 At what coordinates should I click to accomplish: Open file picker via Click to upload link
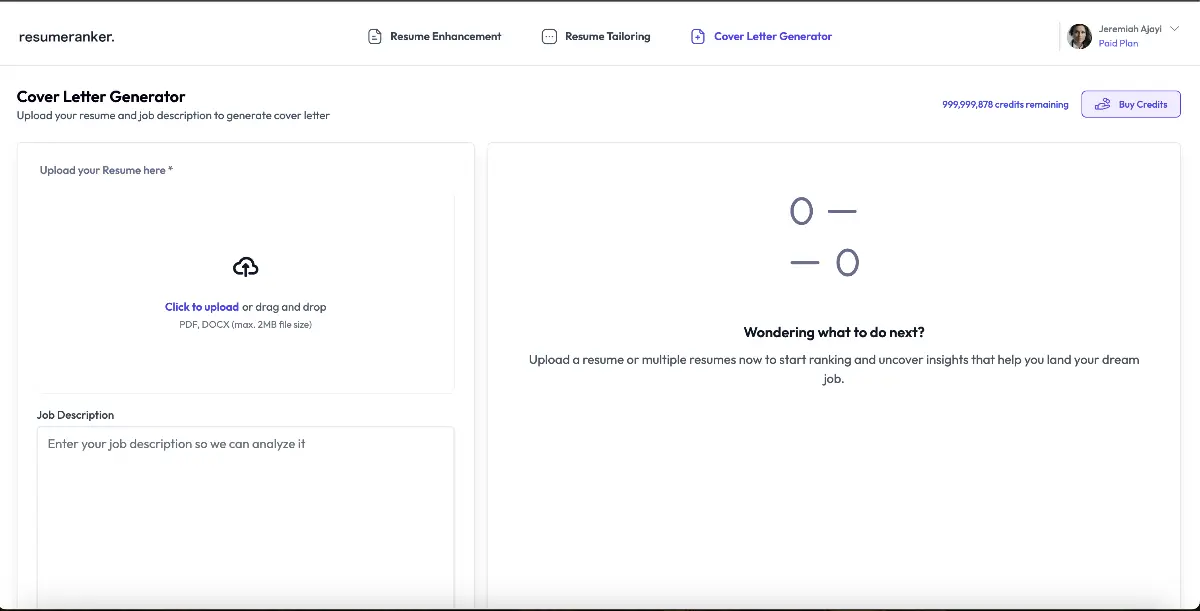[202, 307]
